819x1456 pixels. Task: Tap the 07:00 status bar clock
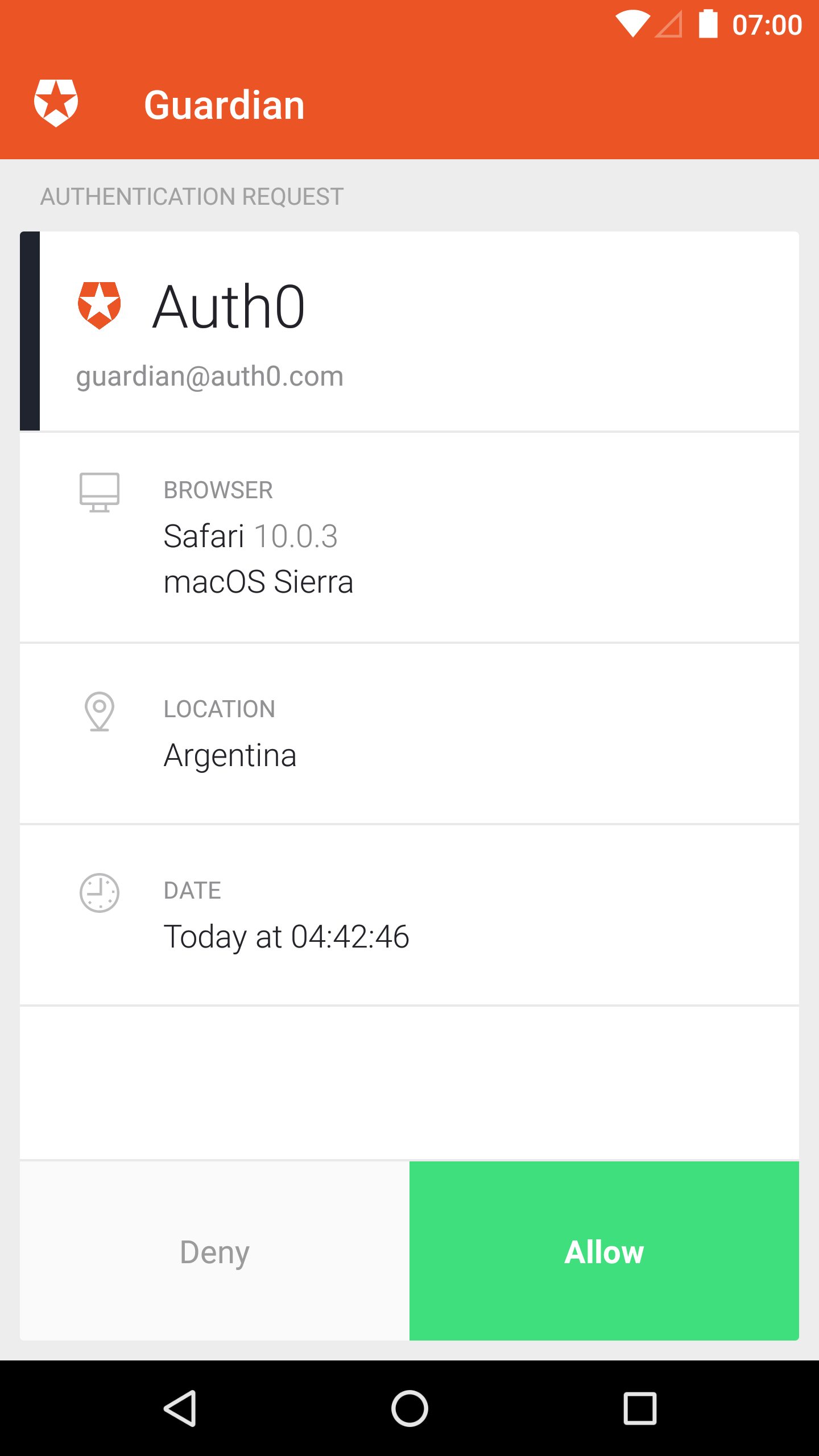point(767,26)
